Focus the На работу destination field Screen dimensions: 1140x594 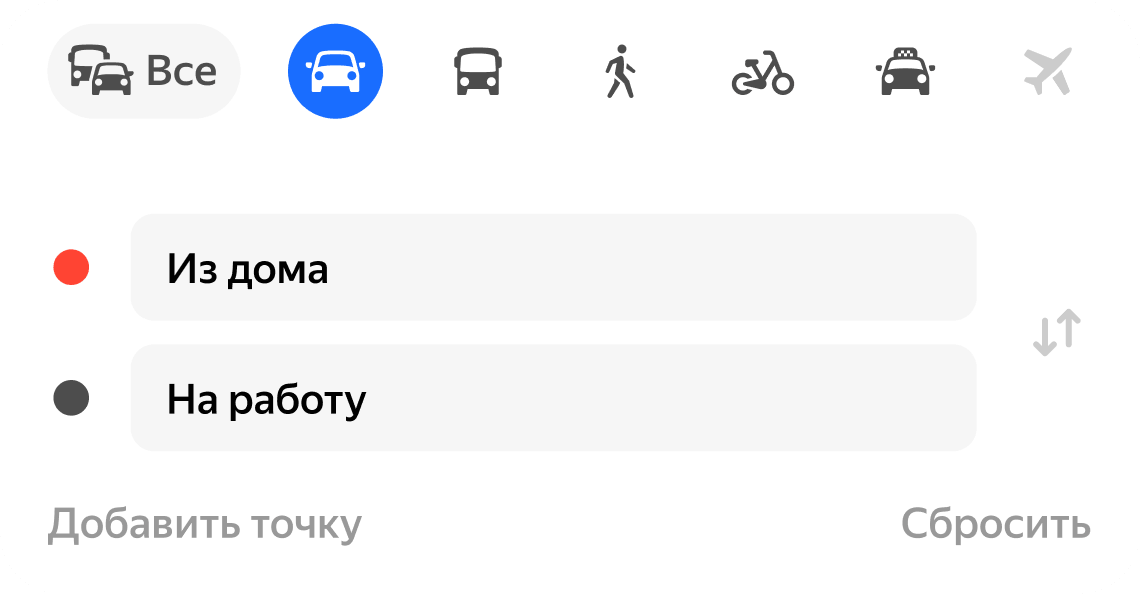(553, 398)
